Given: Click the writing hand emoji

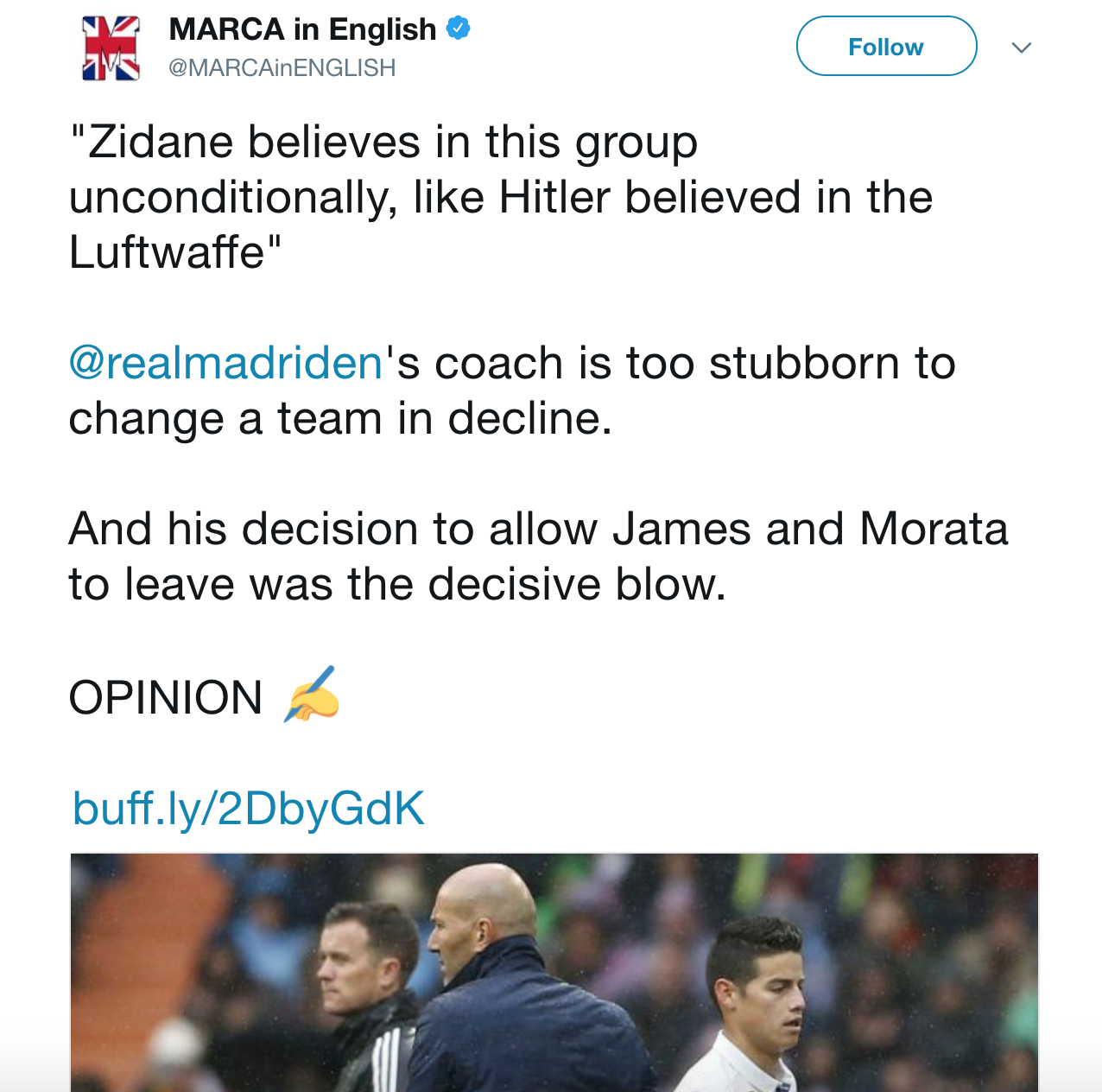Looking at the screenshot, I should pyautogui.click(x=312, y=695).
